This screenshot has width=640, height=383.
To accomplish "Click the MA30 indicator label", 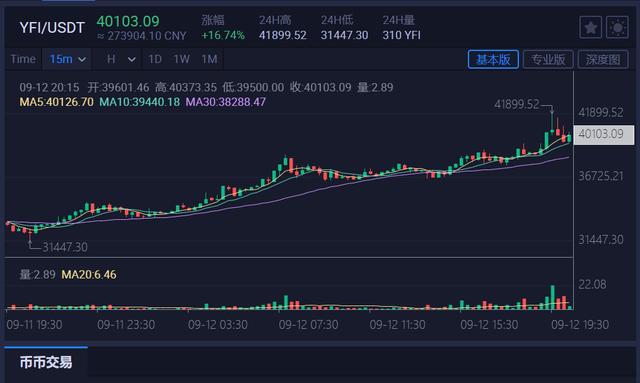I will tap(225, 102).
